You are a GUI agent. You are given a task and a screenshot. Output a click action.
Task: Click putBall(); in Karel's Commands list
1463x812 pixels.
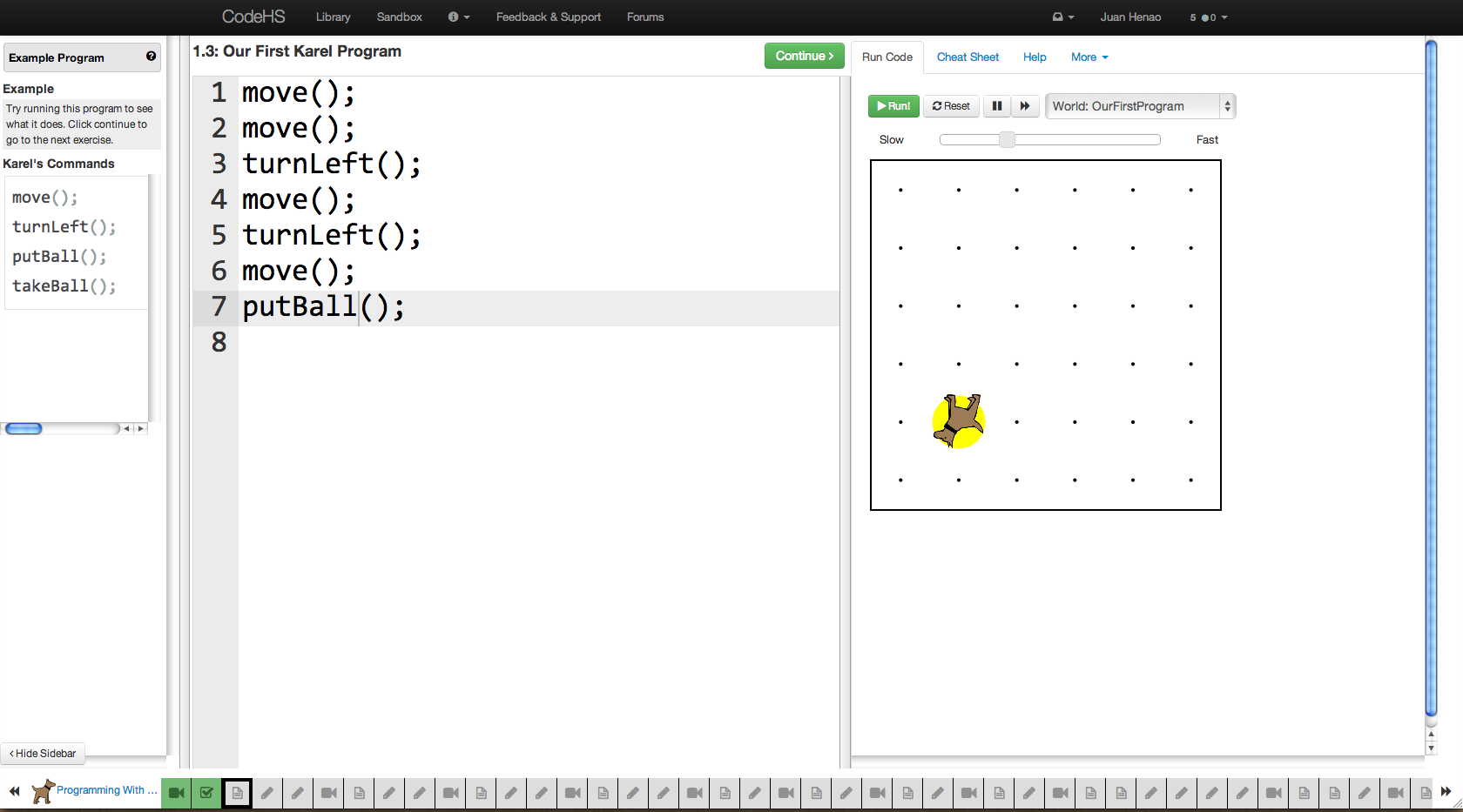click(x=59, y=257)
